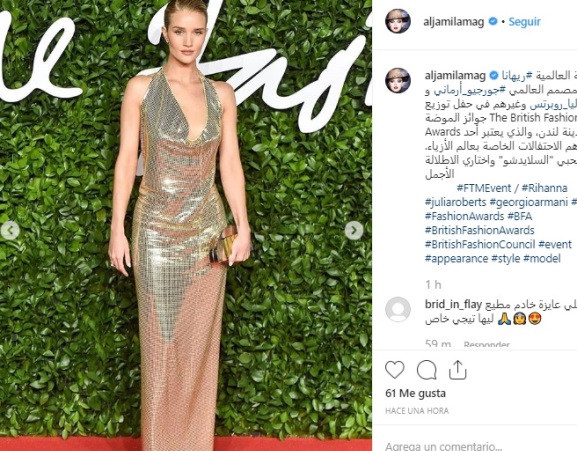
Task: Open the #Rihanna hashtag
Action: click(544, 188)
